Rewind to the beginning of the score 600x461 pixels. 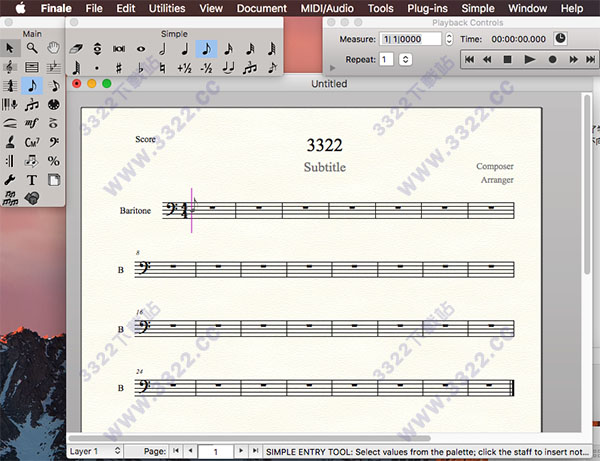(x=470, y=59)
